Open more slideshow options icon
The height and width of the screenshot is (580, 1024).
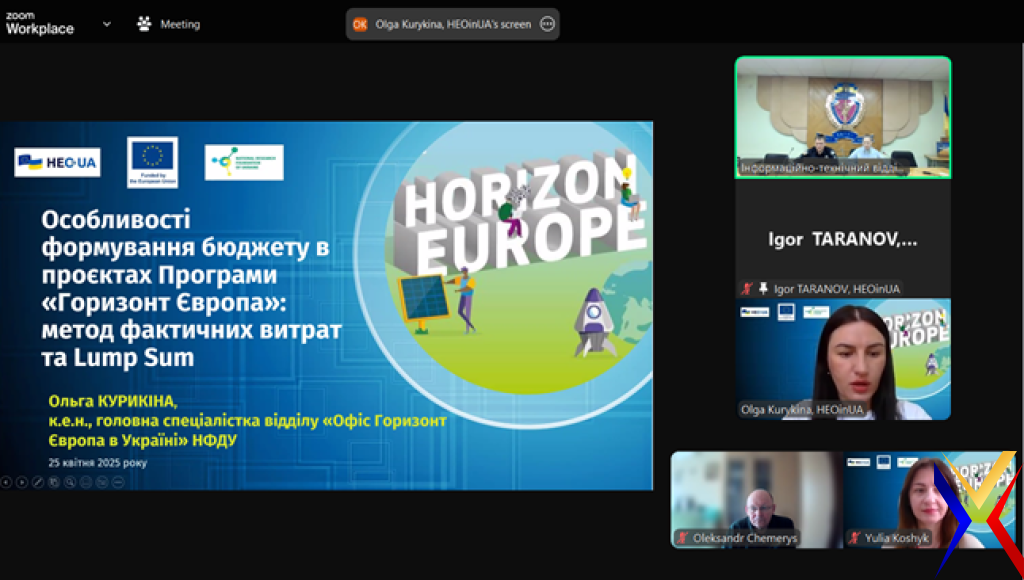[118, 482]
